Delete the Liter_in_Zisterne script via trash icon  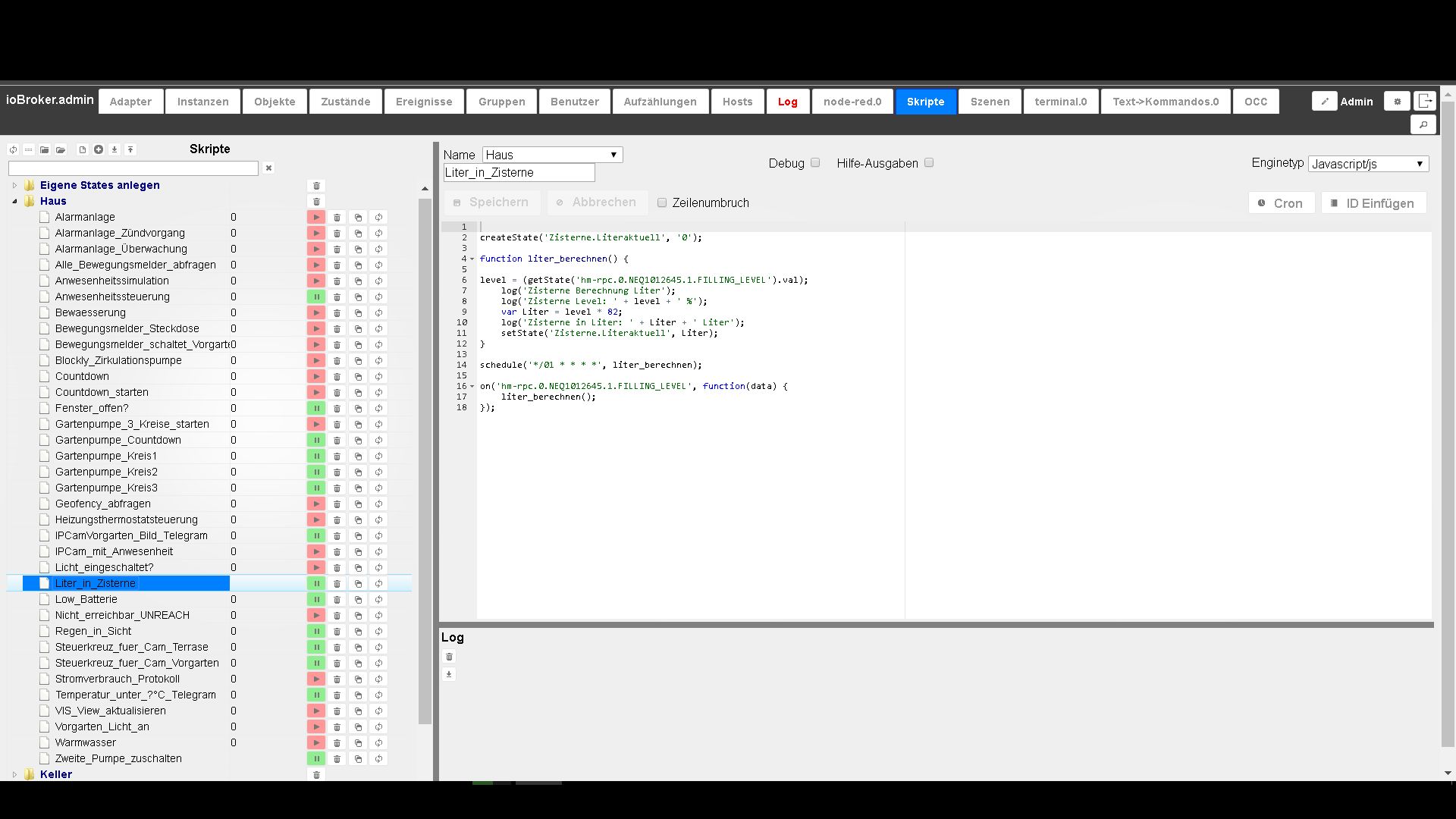[337, 584]
